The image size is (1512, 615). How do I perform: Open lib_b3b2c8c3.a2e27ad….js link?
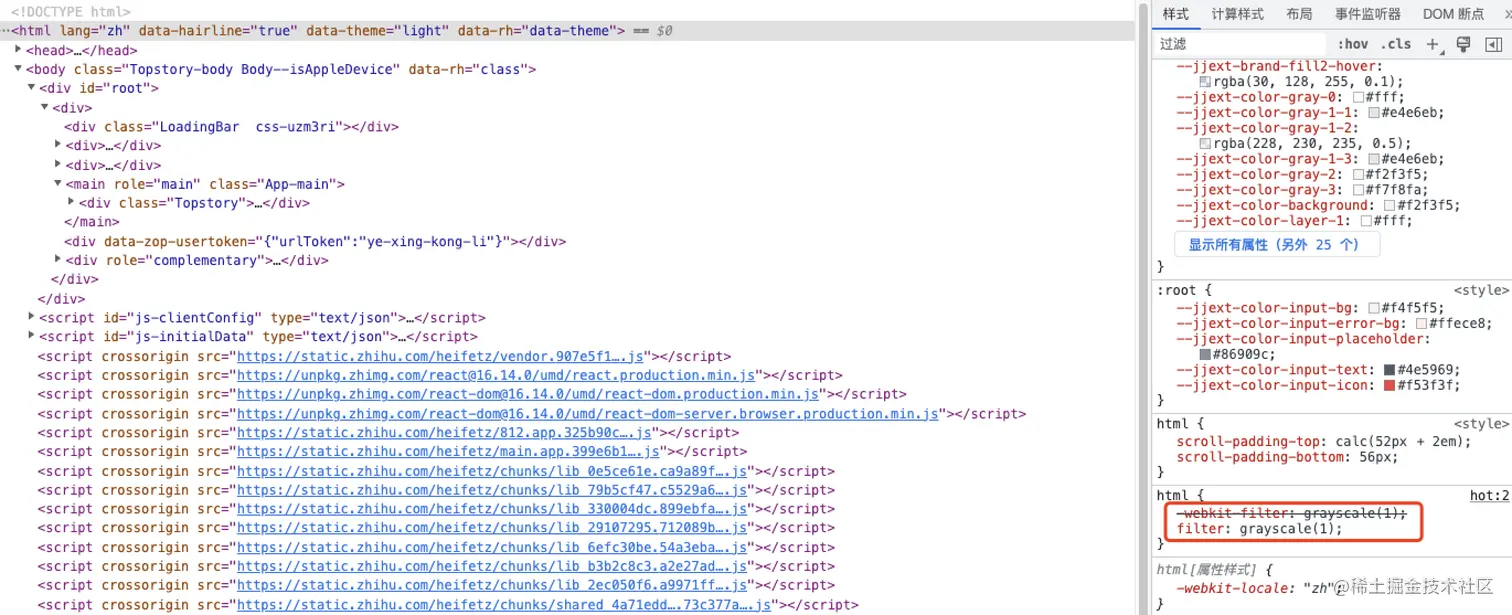[492, 567]
